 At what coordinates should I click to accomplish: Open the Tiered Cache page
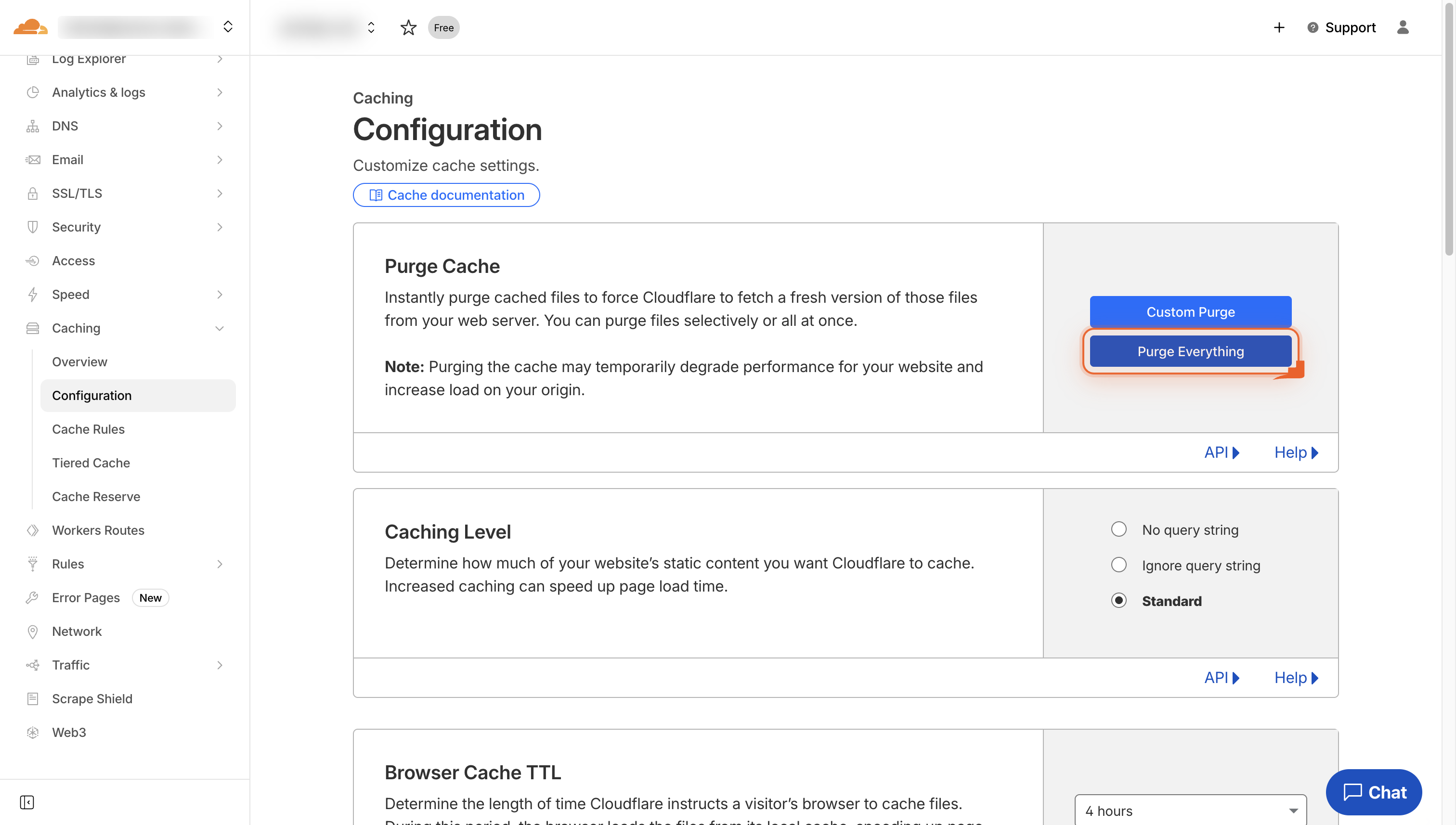pos(91,463)
